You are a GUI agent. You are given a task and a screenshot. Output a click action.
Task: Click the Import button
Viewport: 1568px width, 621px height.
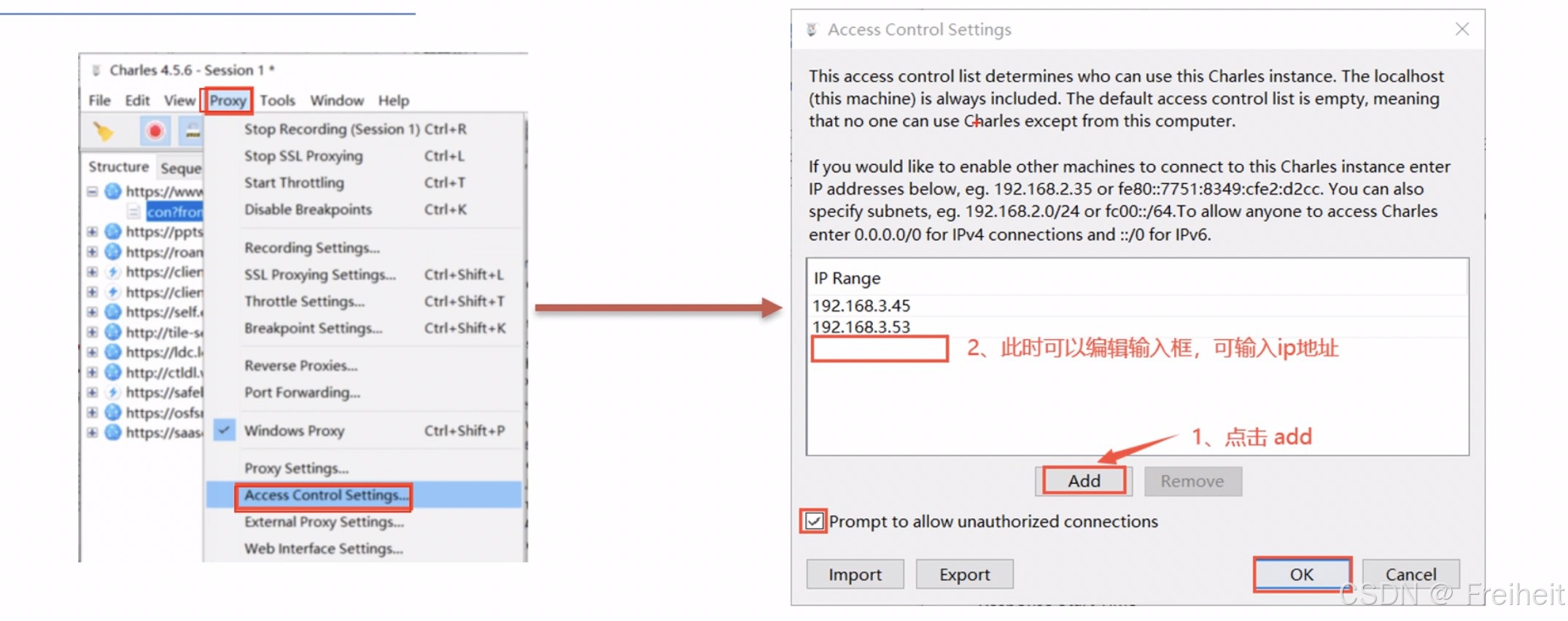(x=855, y=574)
